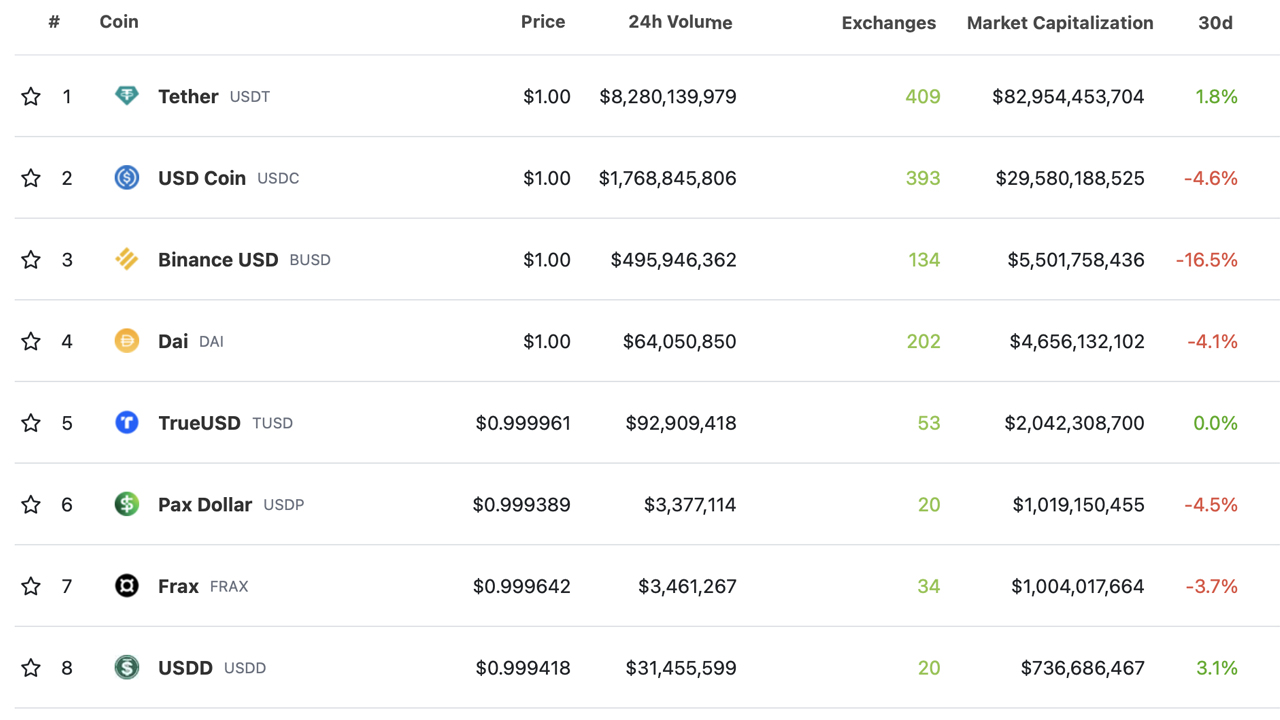Sort by the 30d column header
Screen dimensions: 1280x720
(1215, 22)
